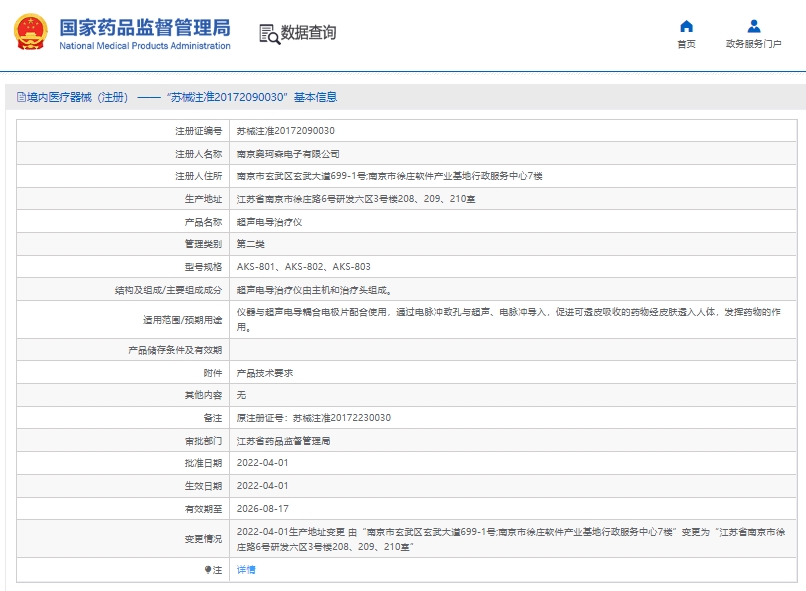Select product name 超声电导治疗仪
The image size is (806, 591).
269,222
